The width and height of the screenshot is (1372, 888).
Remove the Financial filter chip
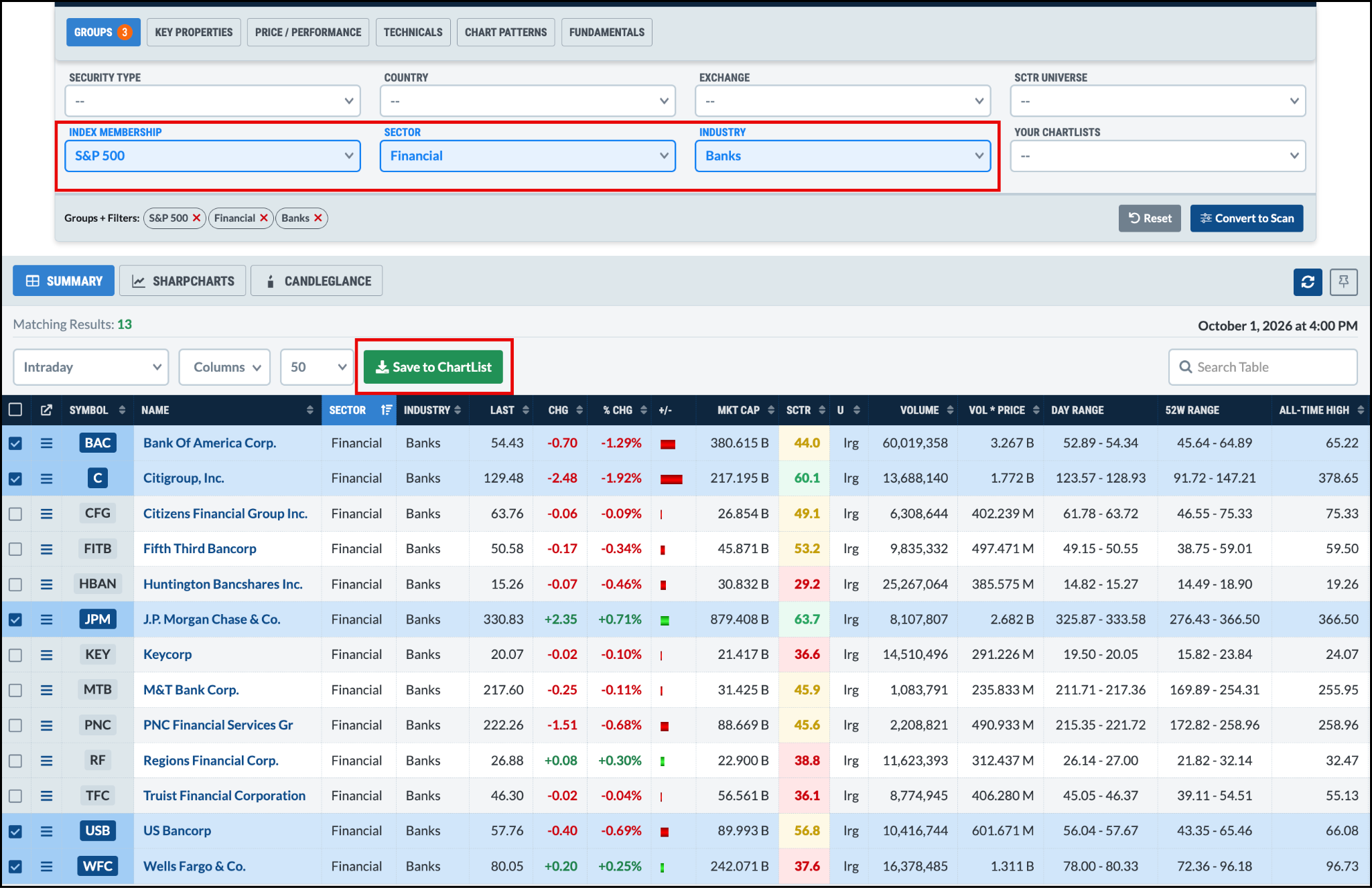(264, 218)
